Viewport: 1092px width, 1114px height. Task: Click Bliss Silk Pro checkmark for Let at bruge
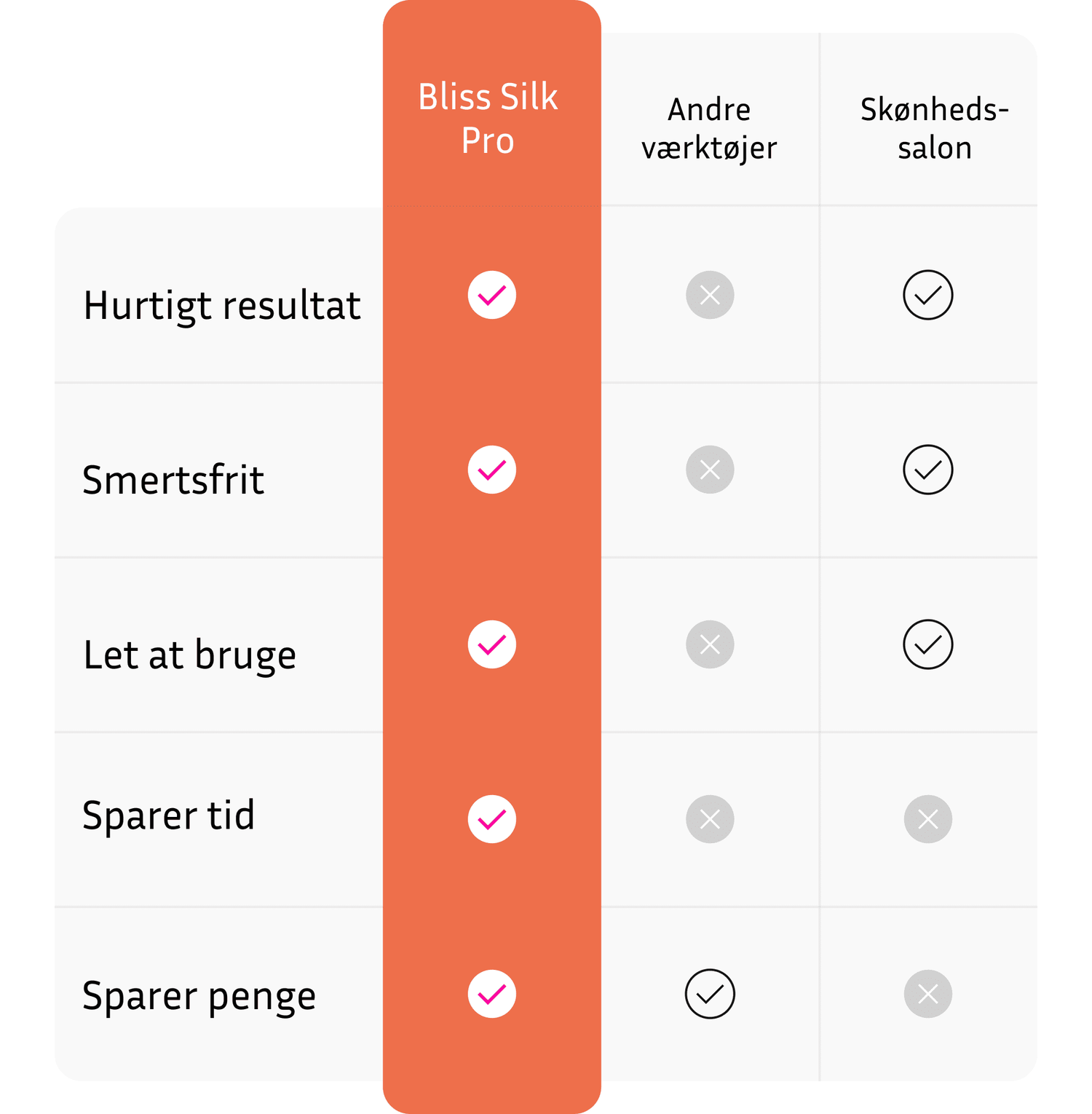492,644
